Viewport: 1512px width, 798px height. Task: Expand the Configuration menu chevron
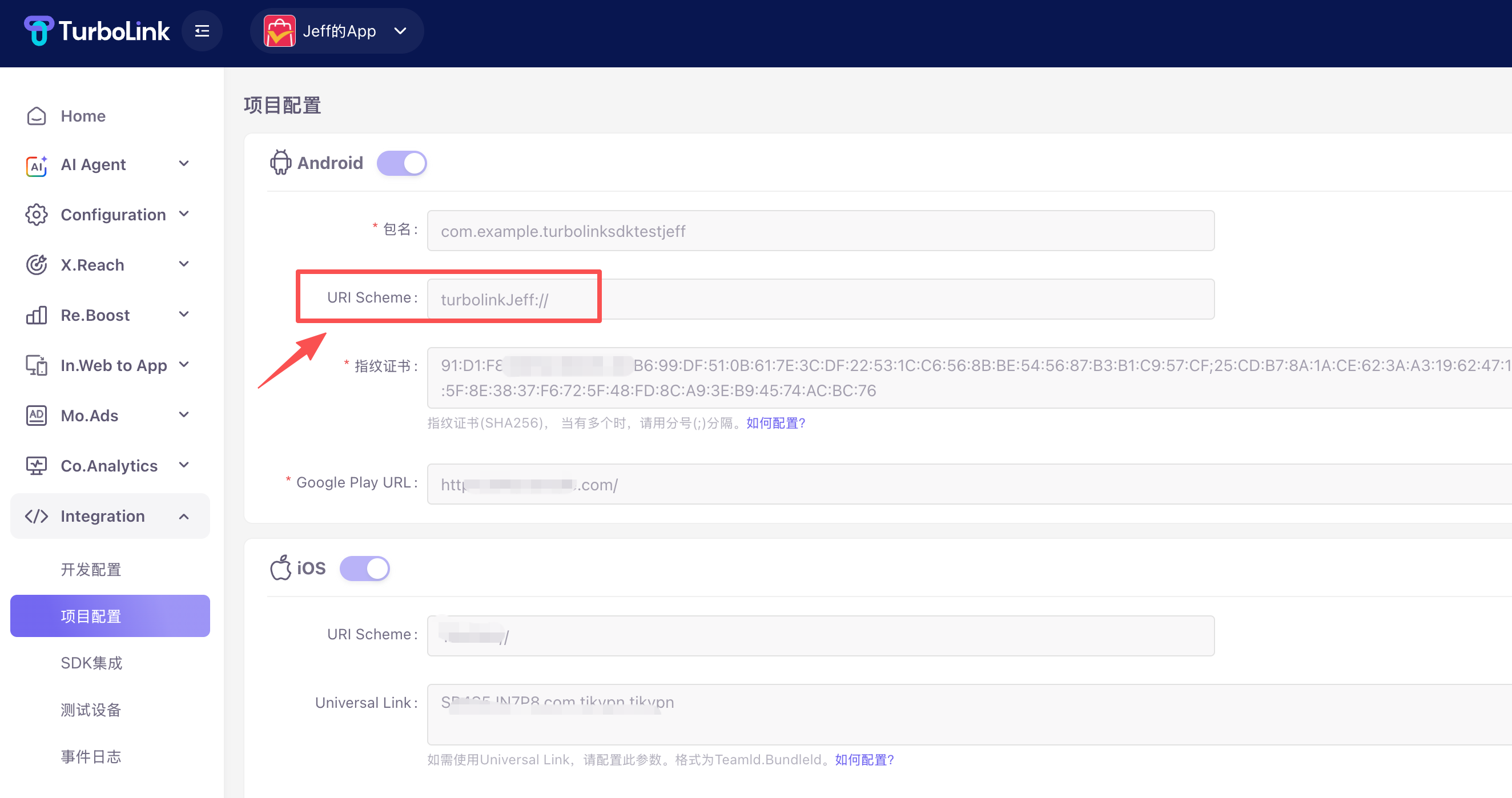tap(184, 214)
